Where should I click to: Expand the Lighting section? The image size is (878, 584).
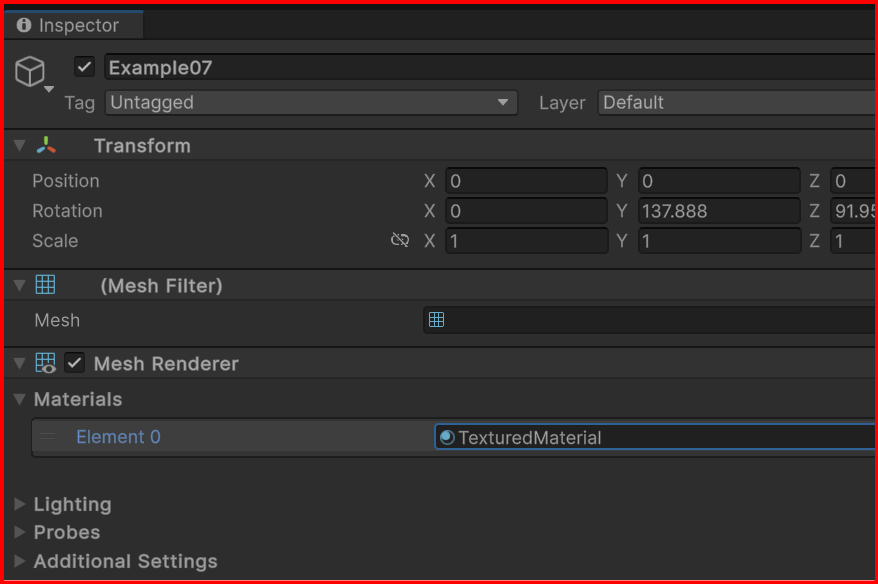click(20, 504)
